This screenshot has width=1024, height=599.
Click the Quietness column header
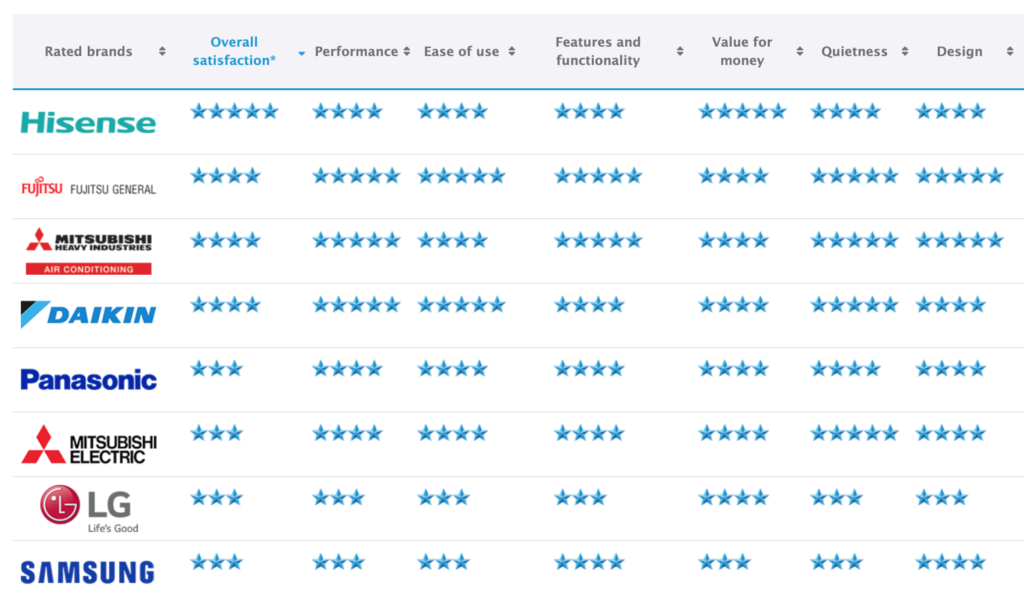pyautogui.click(x=852, y=52)
